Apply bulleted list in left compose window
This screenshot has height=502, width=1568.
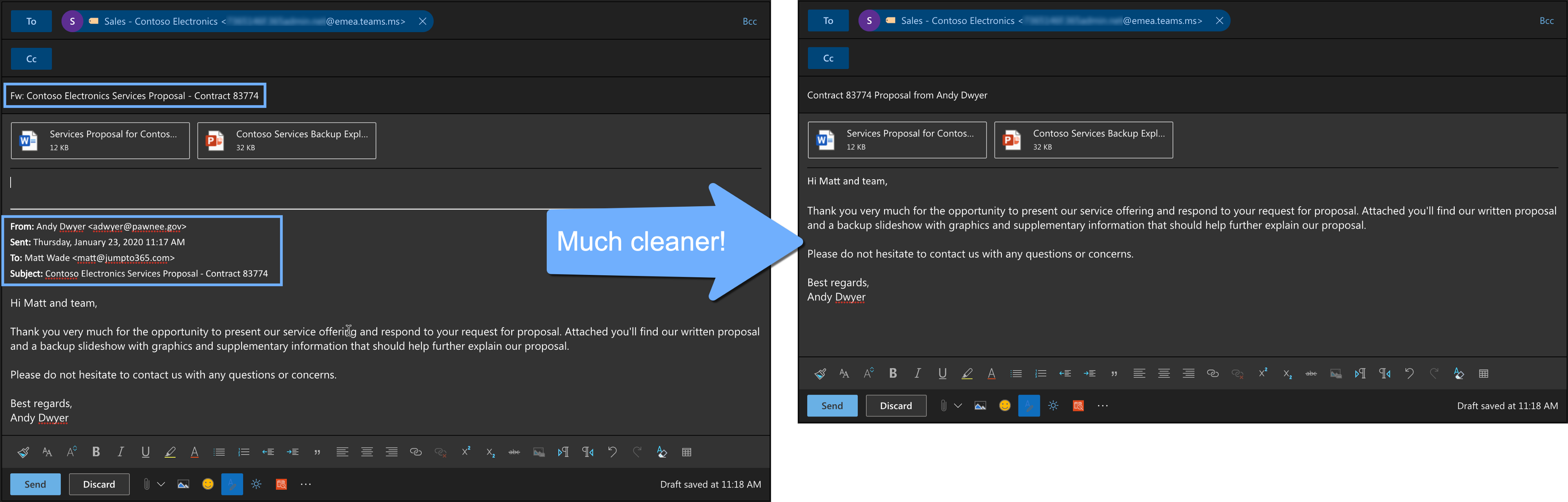219,452
